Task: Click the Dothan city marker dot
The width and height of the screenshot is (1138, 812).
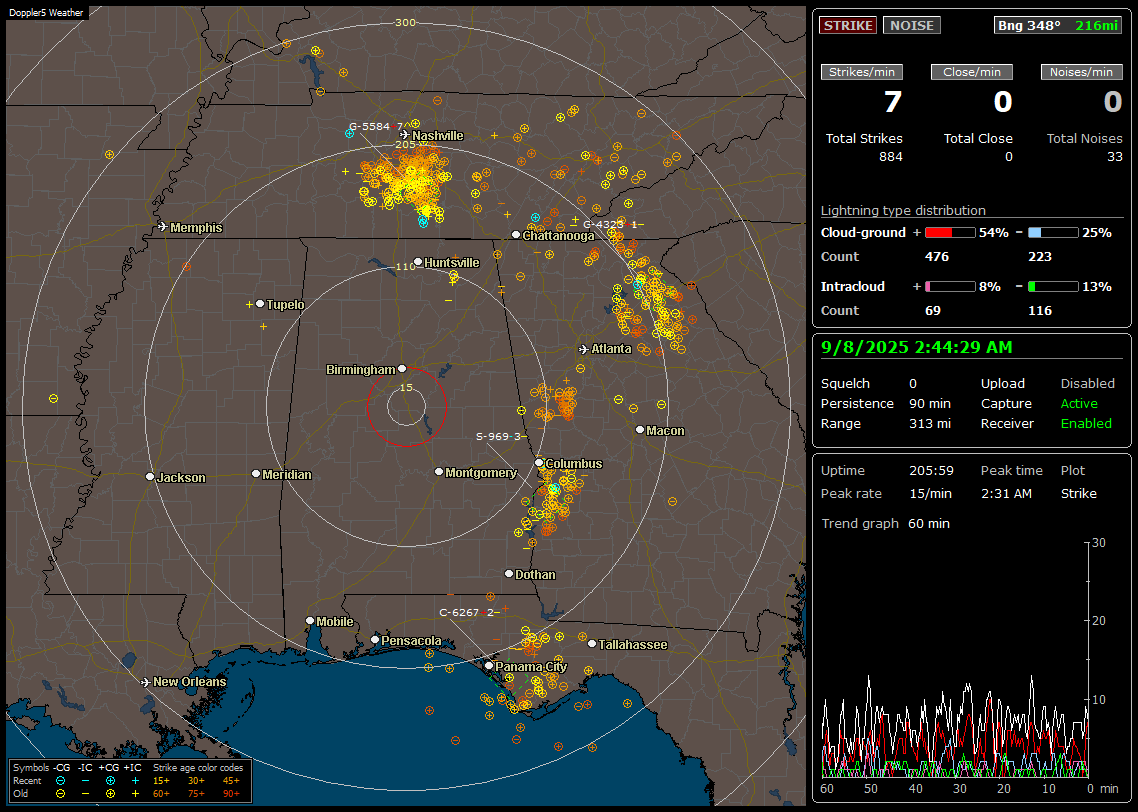Action: point(509,574)
